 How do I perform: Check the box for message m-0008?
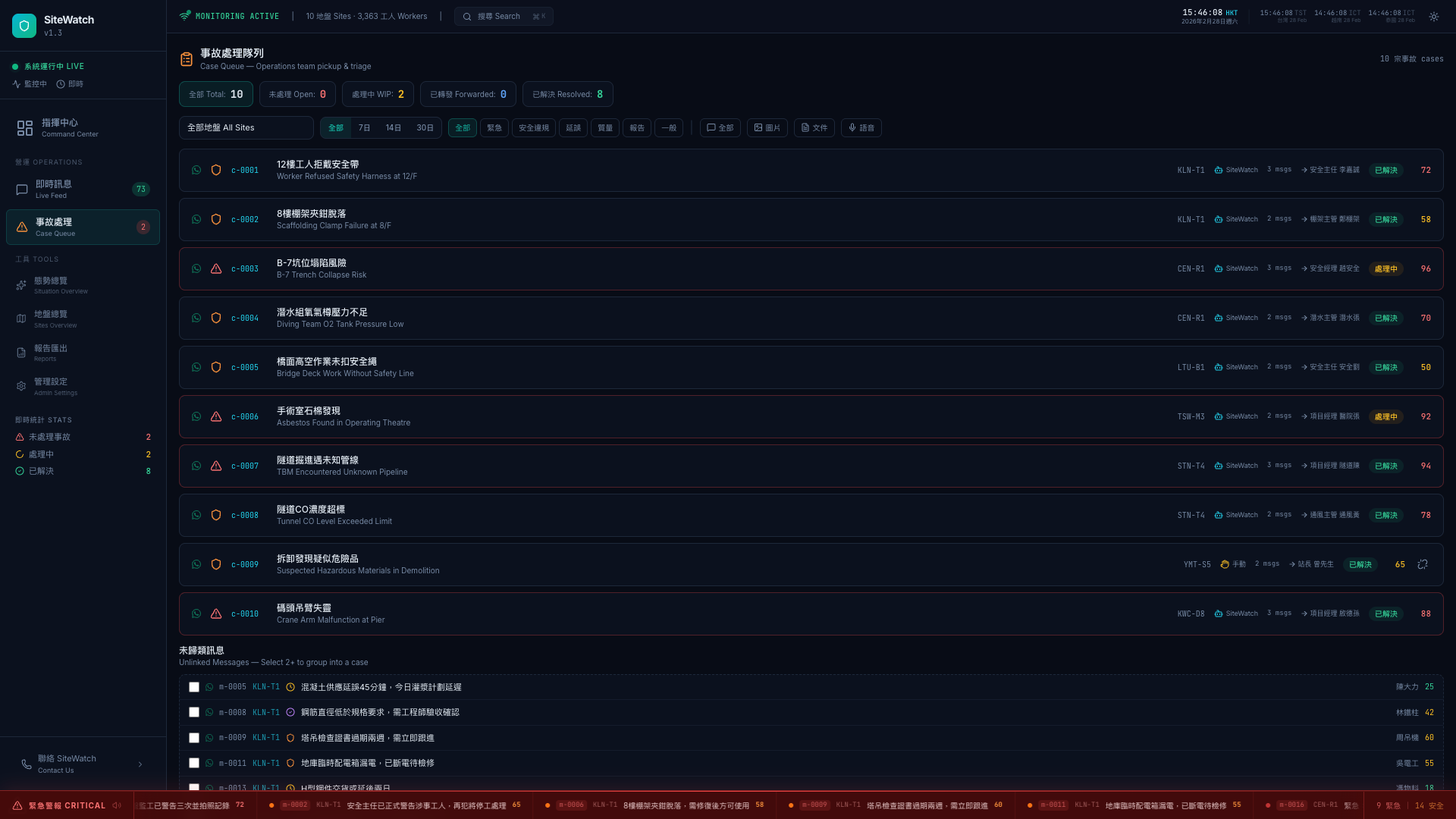194,712
